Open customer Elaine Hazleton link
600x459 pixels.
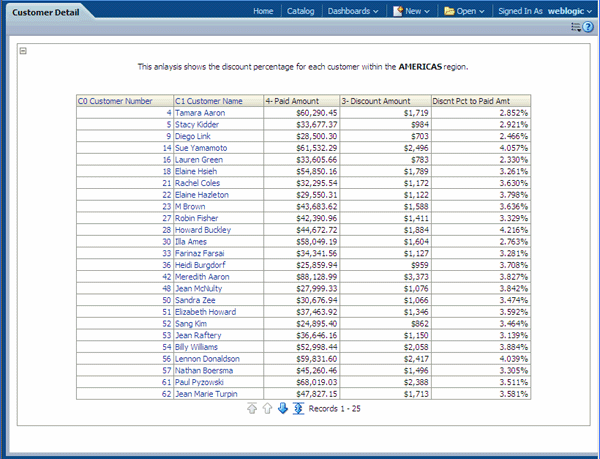tap(202, 195)
